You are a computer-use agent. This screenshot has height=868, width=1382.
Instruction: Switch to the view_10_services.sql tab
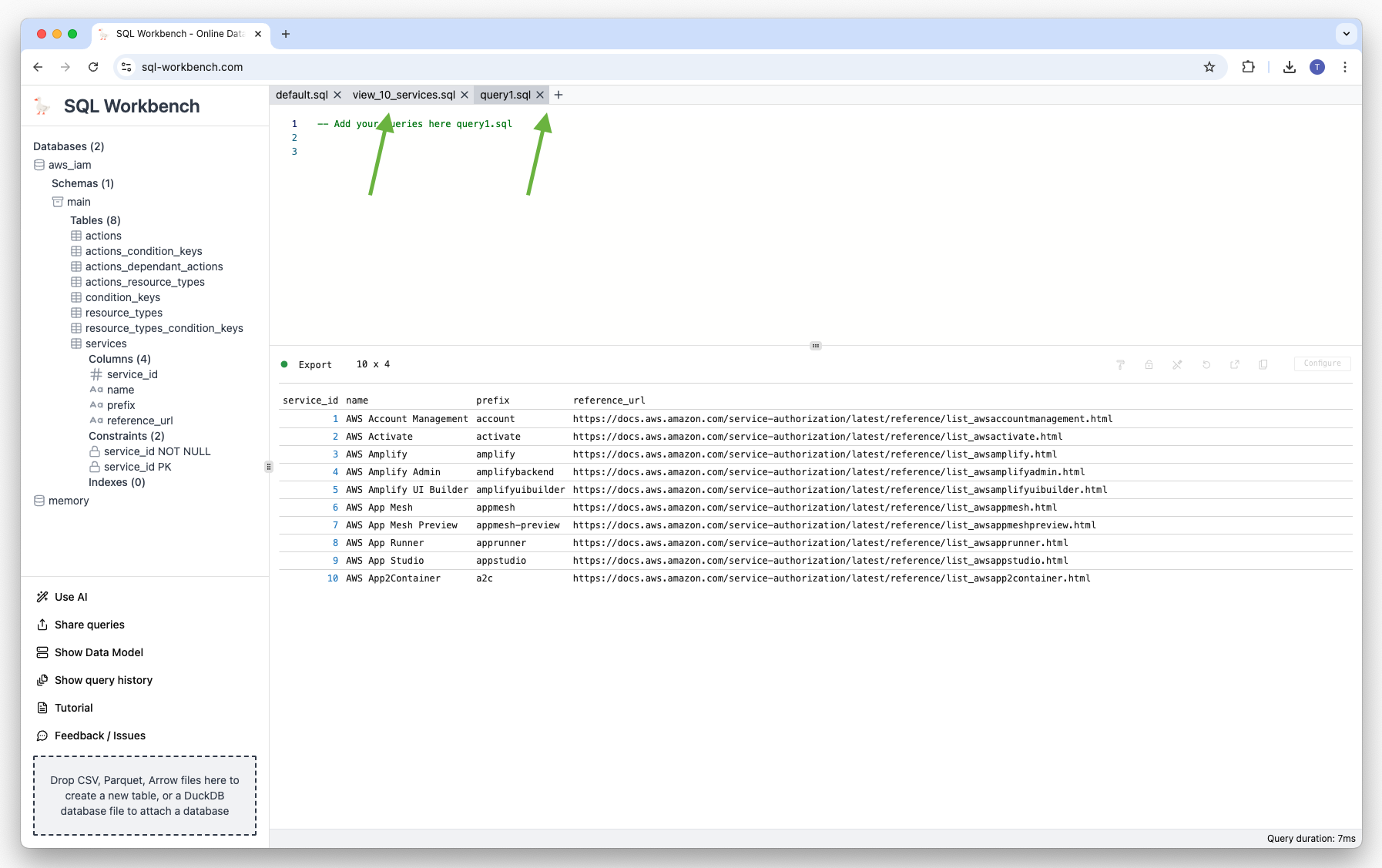coord(403,95)
